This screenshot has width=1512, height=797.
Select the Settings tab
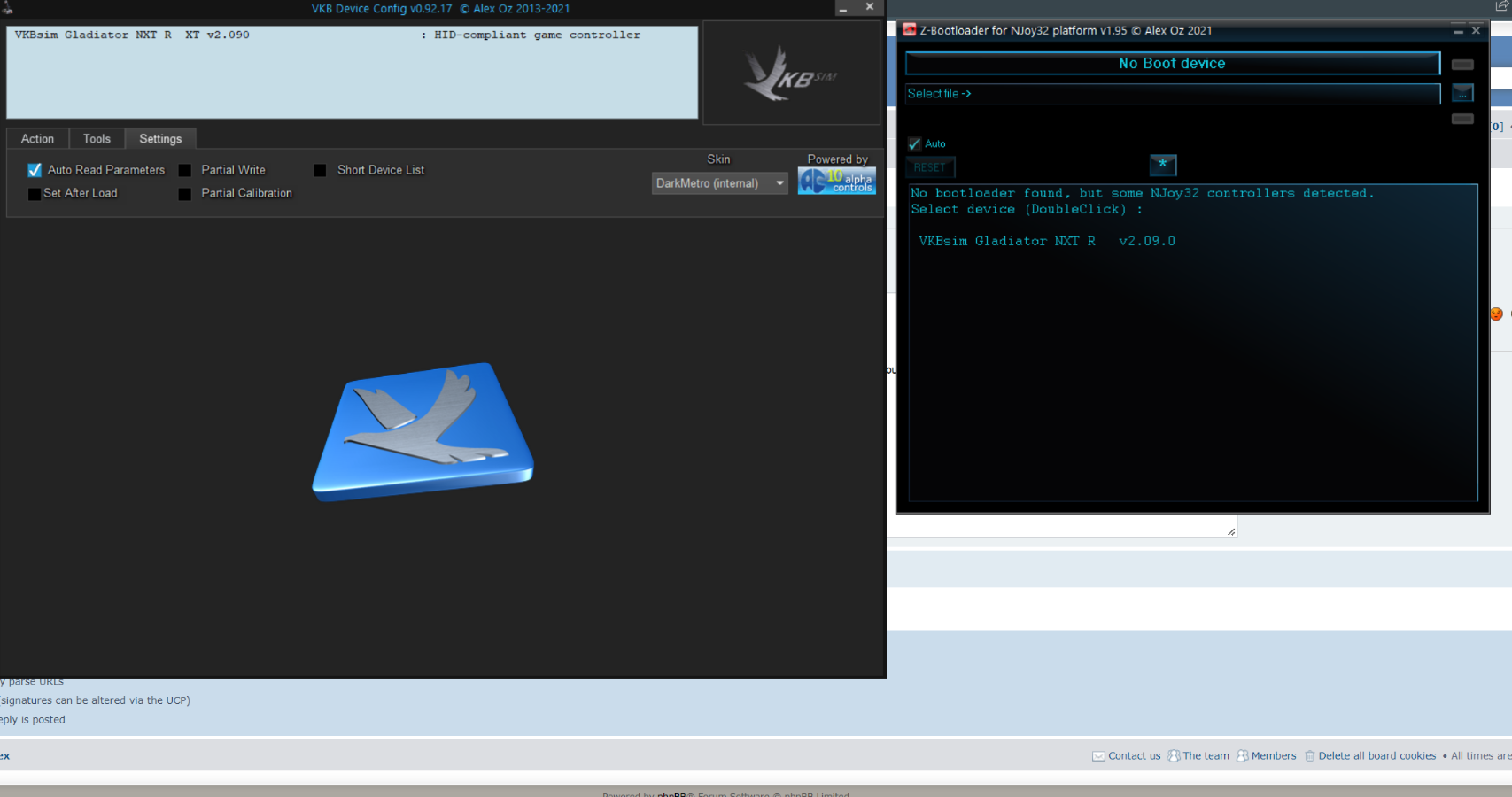(160, 139)
